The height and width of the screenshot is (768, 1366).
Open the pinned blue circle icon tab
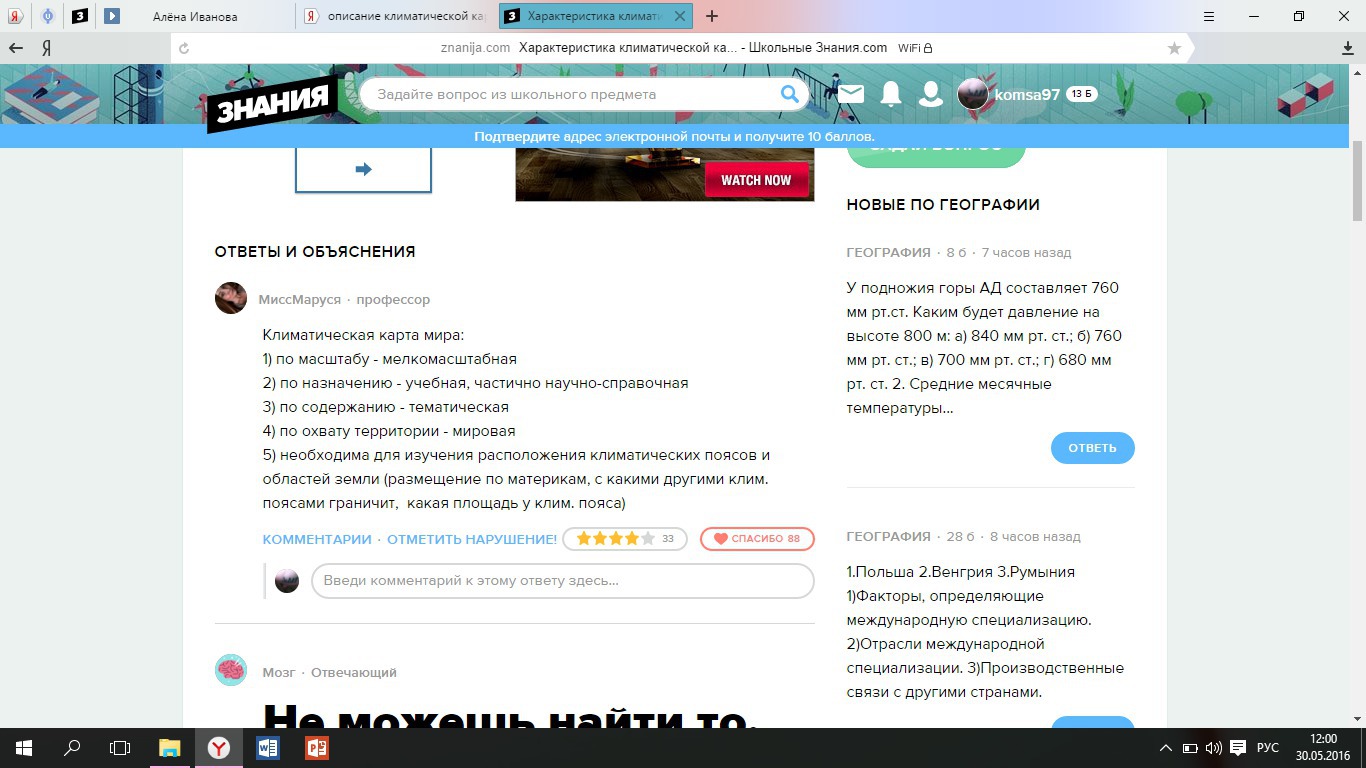48,16
